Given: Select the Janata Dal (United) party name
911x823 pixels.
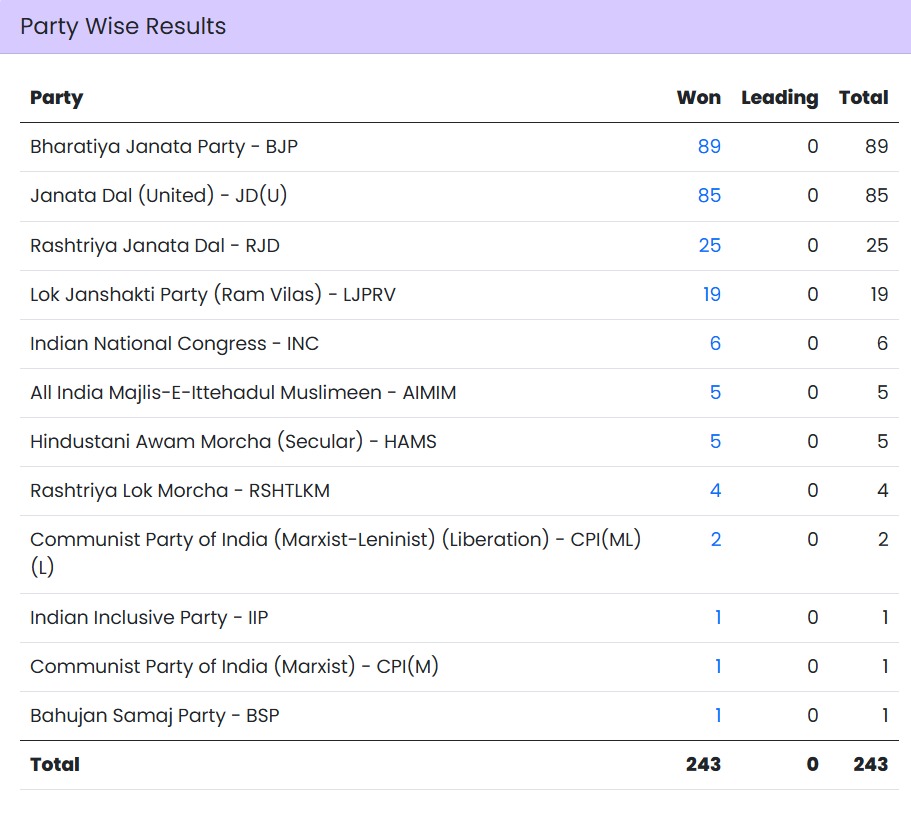Looking at the screenshot, I should [x=158, y=196].
